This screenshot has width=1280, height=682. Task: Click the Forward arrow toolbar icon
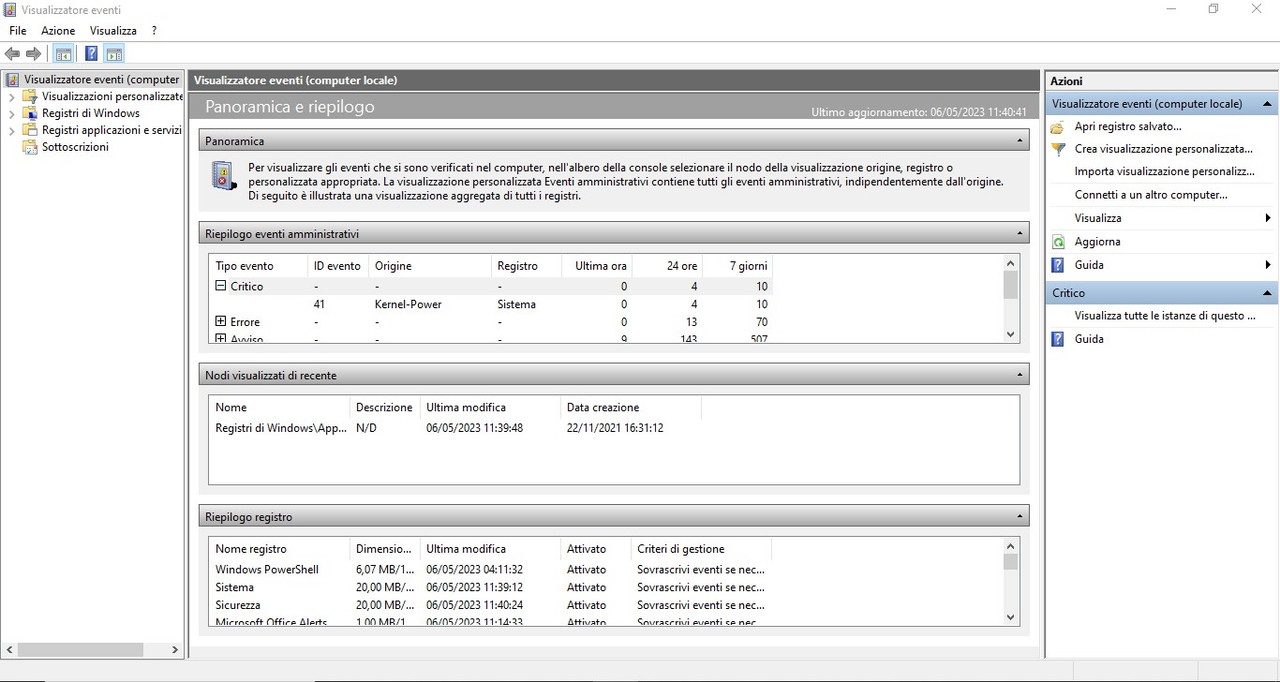(x=34, y=54)
